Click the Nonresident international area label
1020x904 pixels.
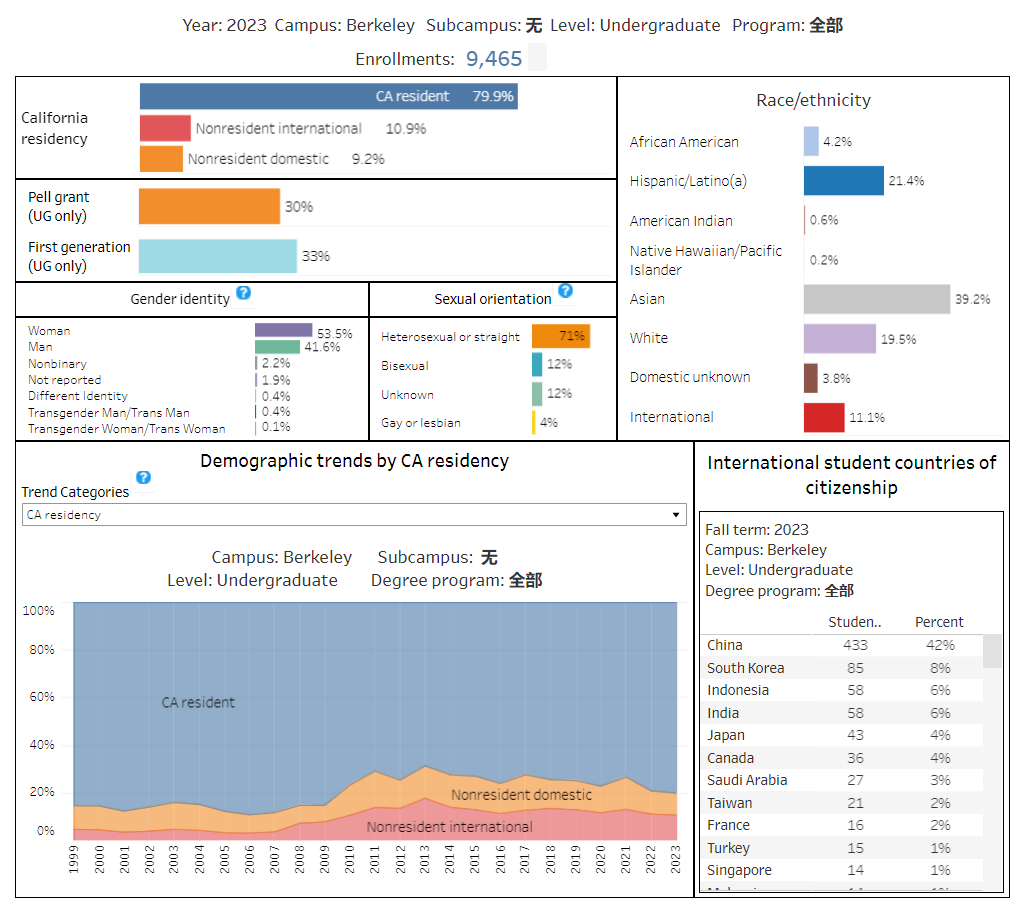coord(450,827)
